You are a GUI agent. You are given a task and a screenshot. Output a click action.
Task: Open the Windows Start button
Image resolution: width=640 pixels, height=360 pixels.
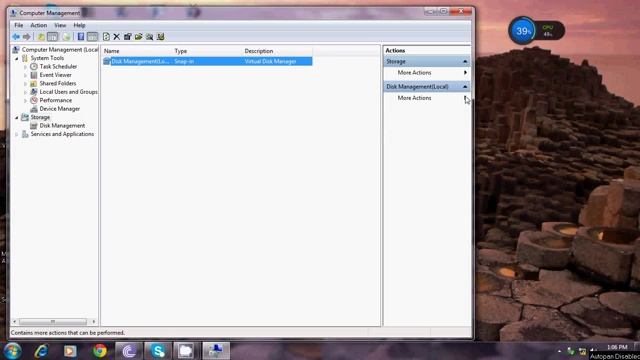pos(12,351)
